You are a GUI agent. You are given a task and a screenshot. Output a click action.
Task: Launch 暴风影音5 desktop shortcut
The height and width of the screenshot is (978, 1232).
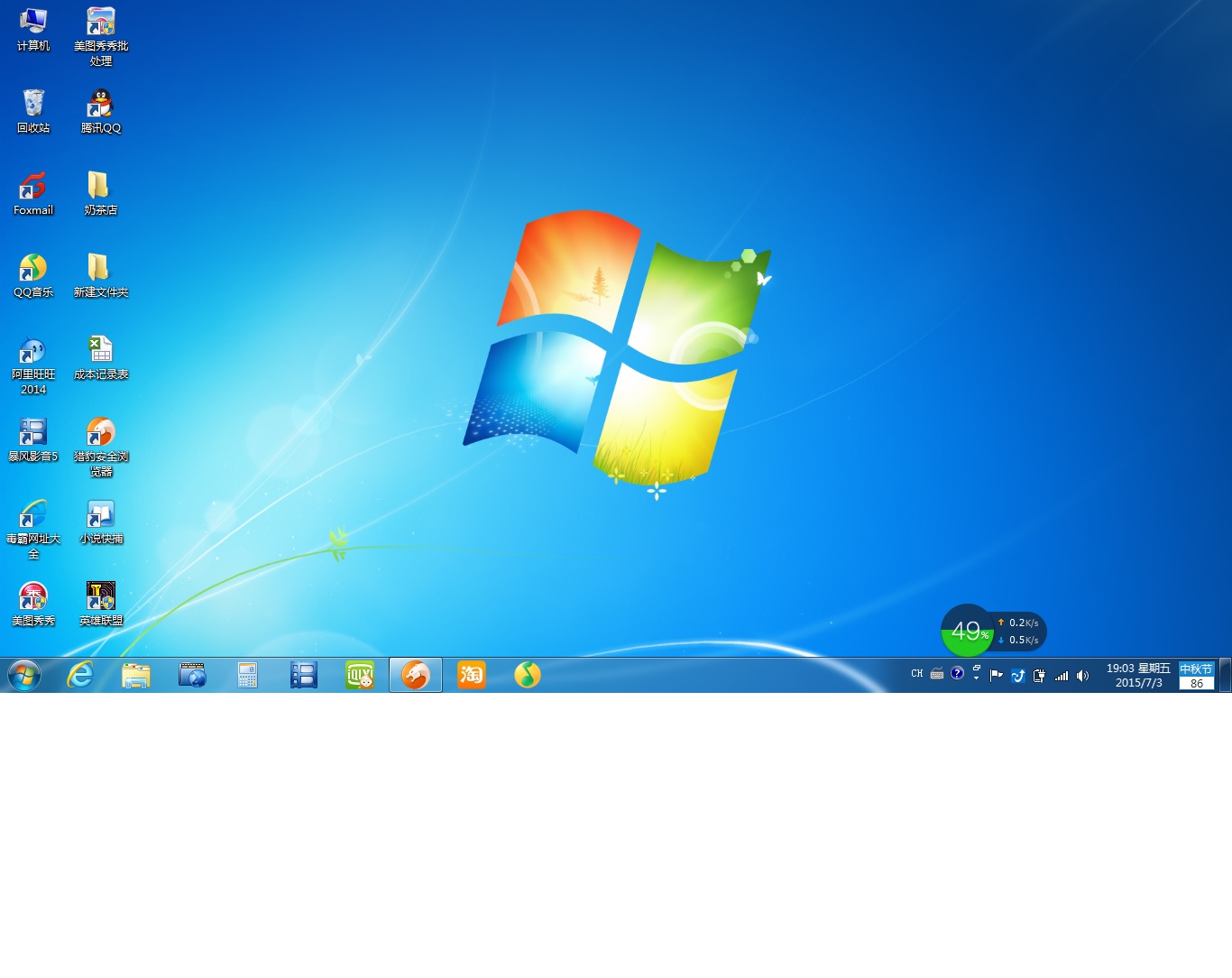click(33, 439)
